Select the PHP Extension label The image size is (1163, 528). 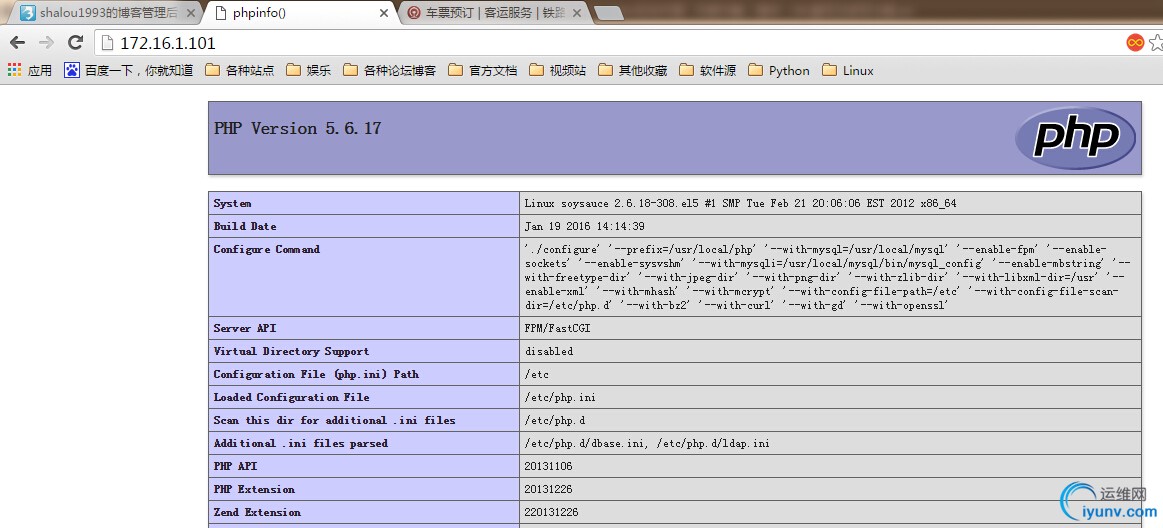pyautogui.click(x=254, y=489)
